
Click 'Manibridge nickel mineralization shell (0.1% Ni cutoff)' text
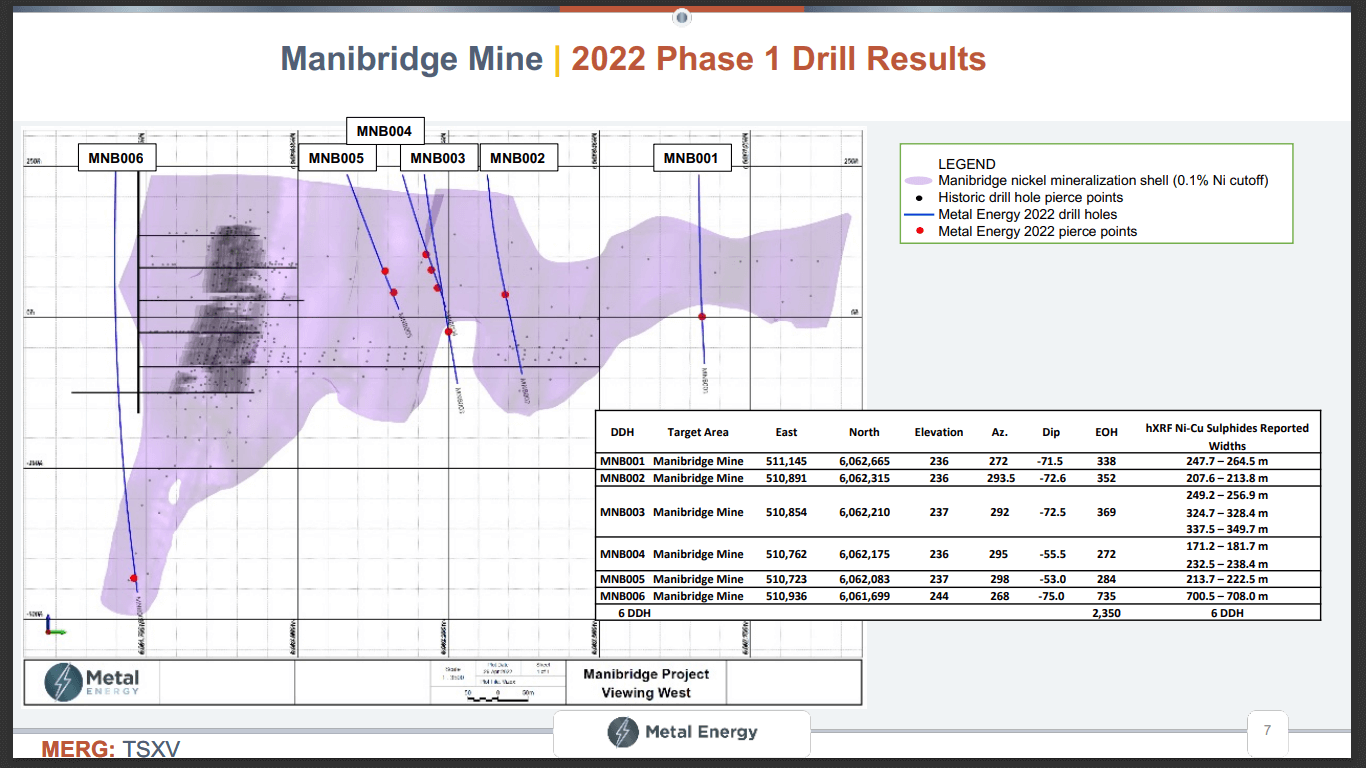1103,181
